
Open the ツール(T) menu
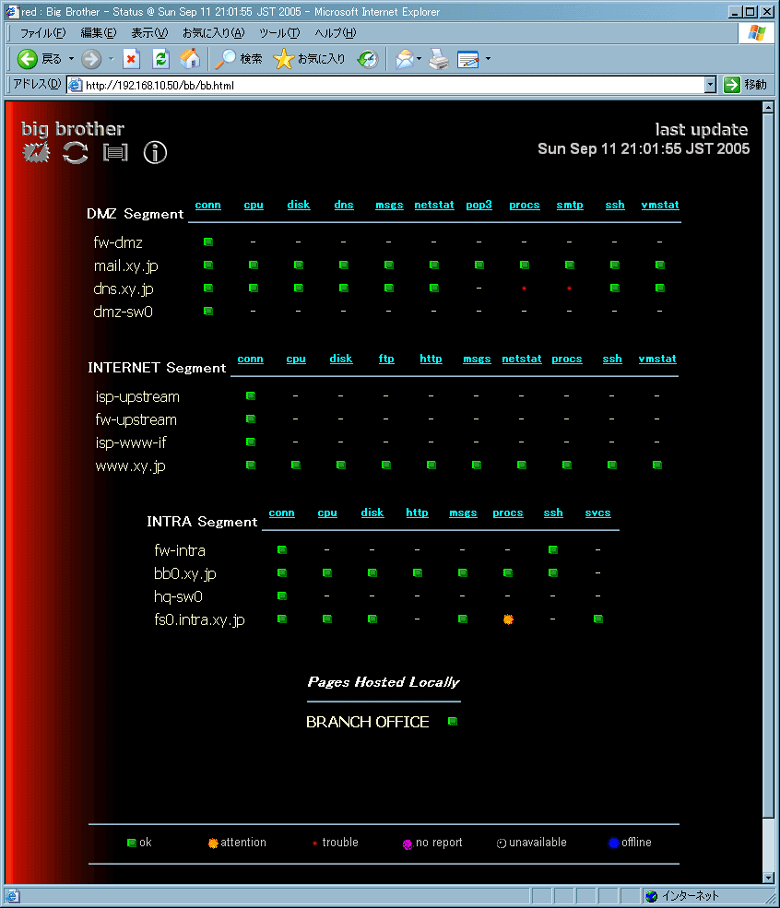tap(279, 33)
